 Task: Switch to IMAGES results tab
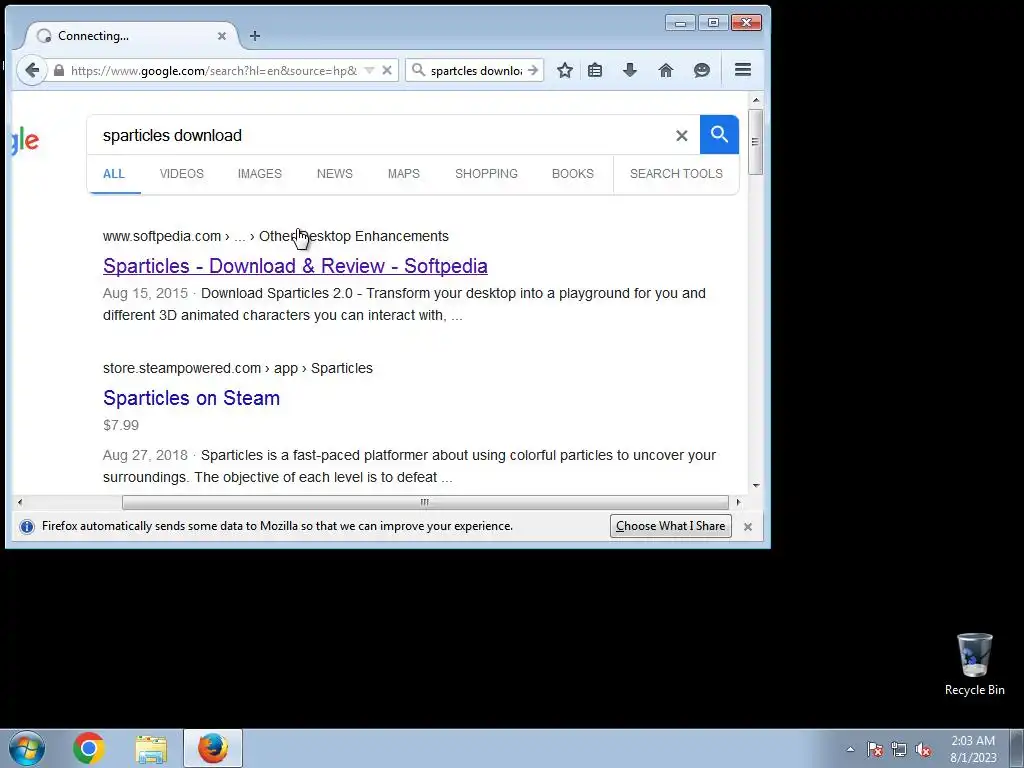coord(259,174)
